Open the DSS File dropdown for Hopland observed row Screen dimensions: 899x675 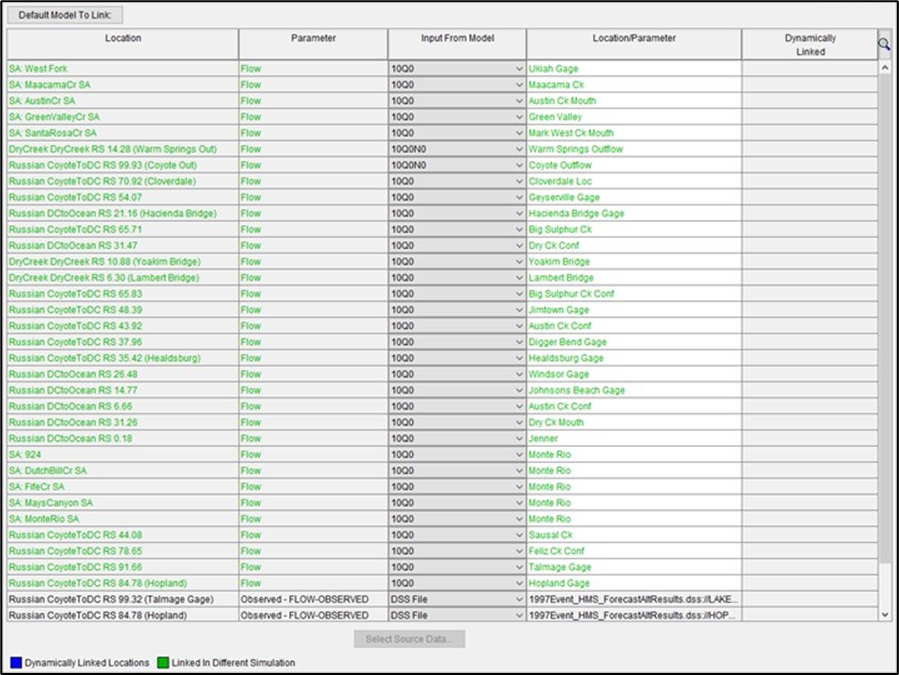(x=517, y=615)
